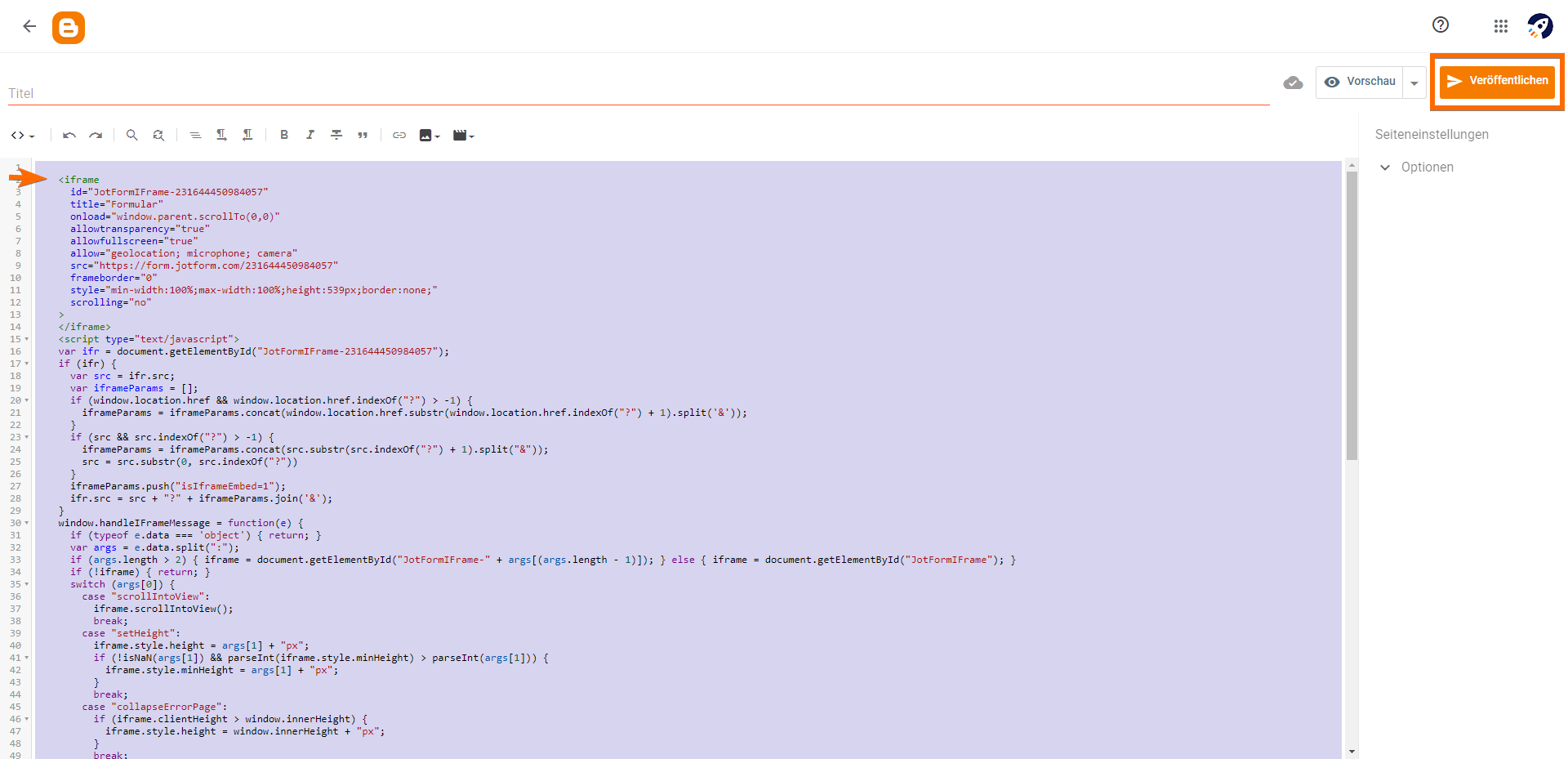Open the dropdown arrow beside Vorschau

coord(1414,83)
